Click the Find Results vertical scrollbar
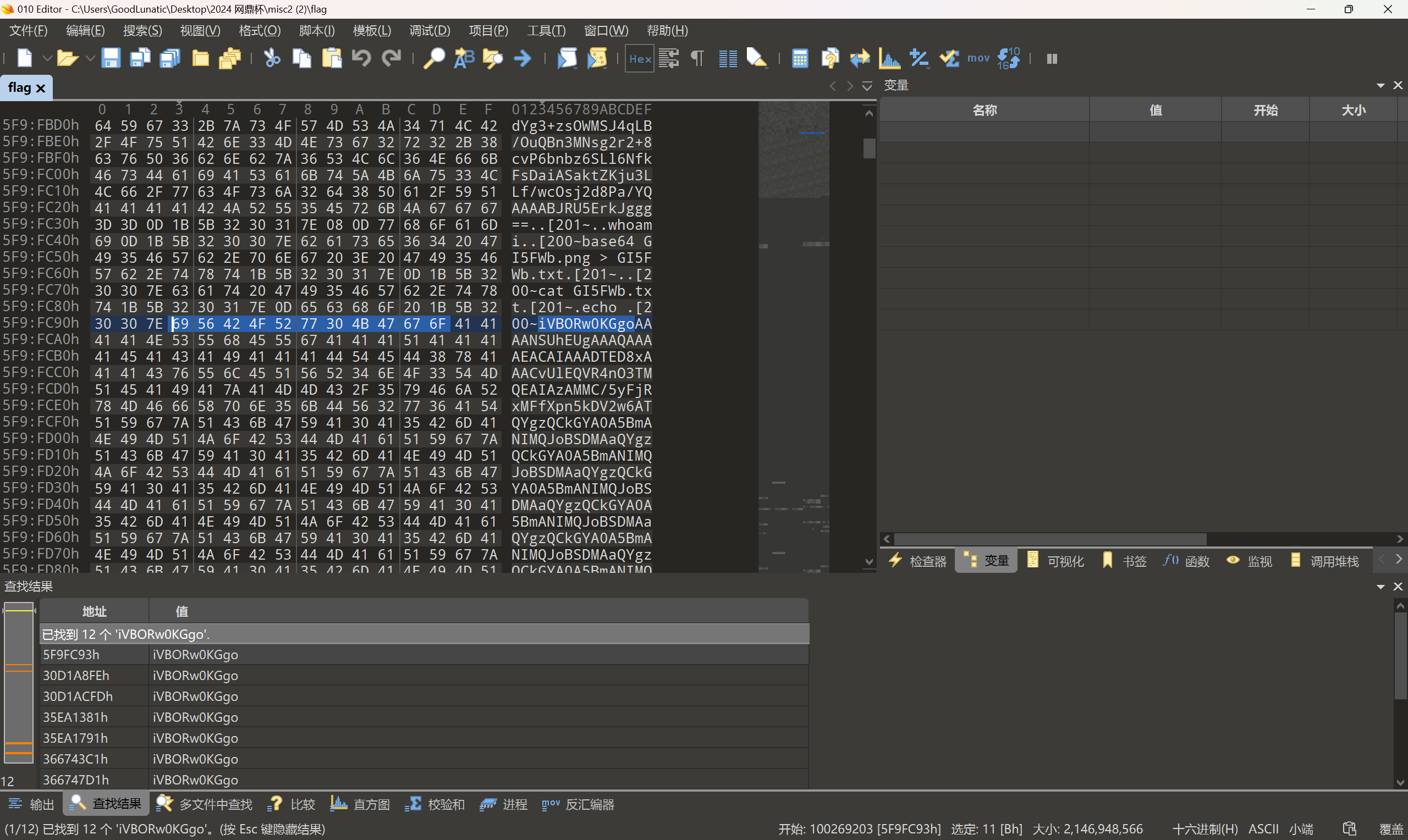 point(1400,654)
